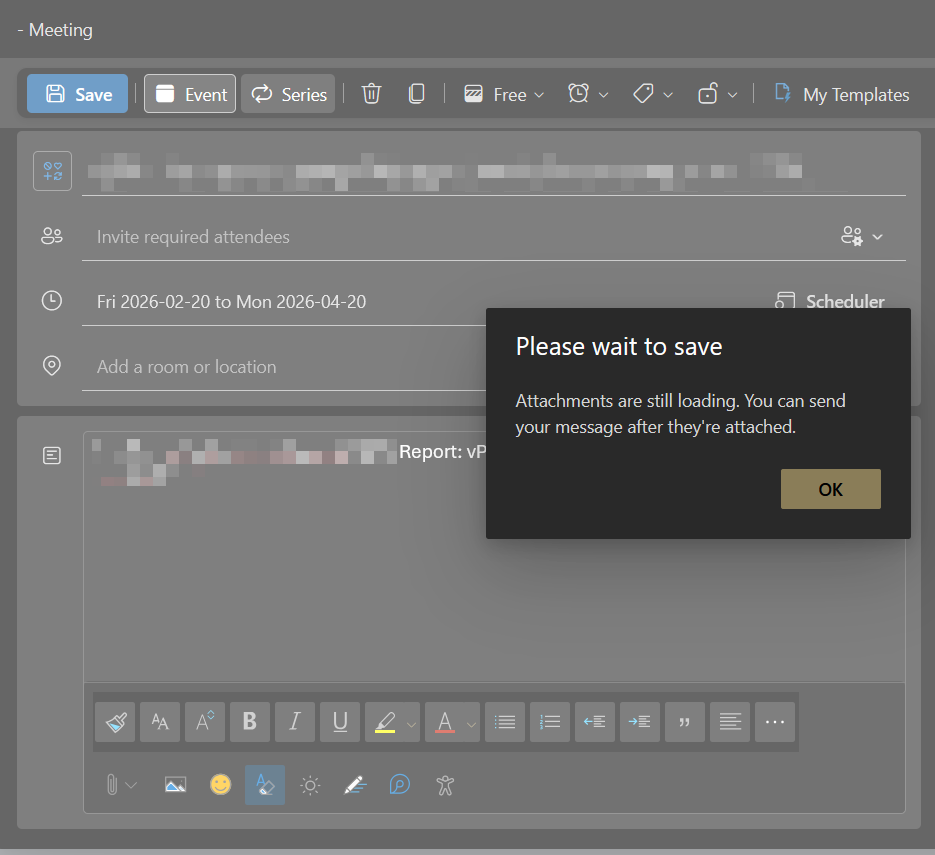
Task: Click the Save button
Action: [x=78, y=94]
